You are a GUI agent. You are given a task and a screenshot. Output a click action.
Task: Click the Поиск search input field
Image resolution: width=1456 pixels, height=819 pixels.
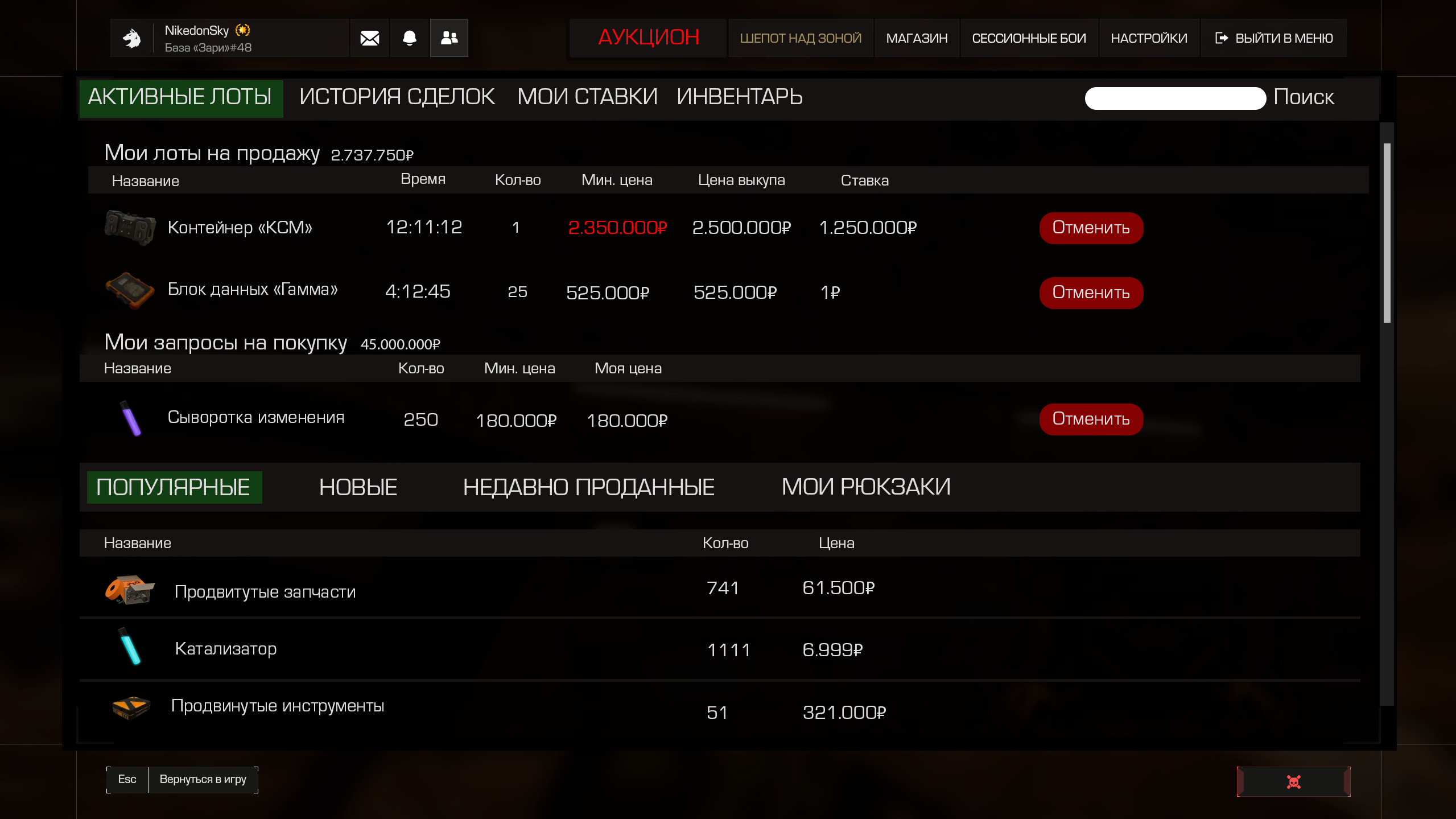click(x=1174, y=98)
